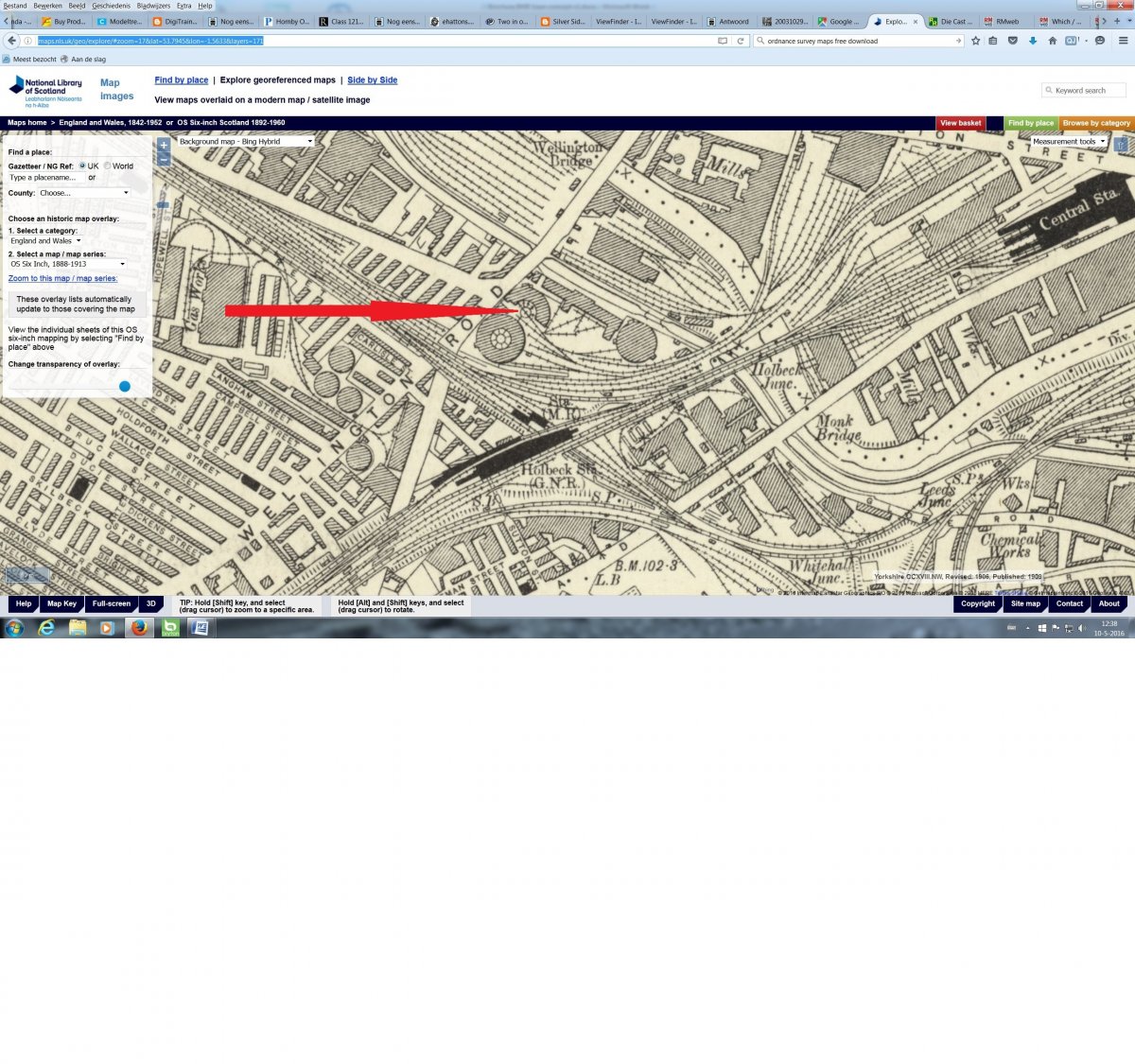Bookmark this page with the star icon
Viewport: 1135px width, 1064px height.
[x=976, y=41]
